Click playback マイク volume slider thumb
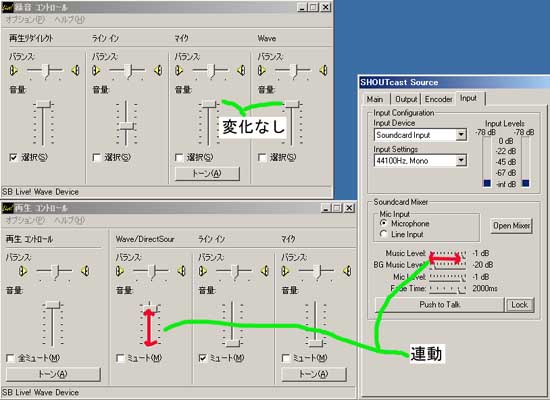The width and height of the screenshot is (550, 400). click(315, 343)
